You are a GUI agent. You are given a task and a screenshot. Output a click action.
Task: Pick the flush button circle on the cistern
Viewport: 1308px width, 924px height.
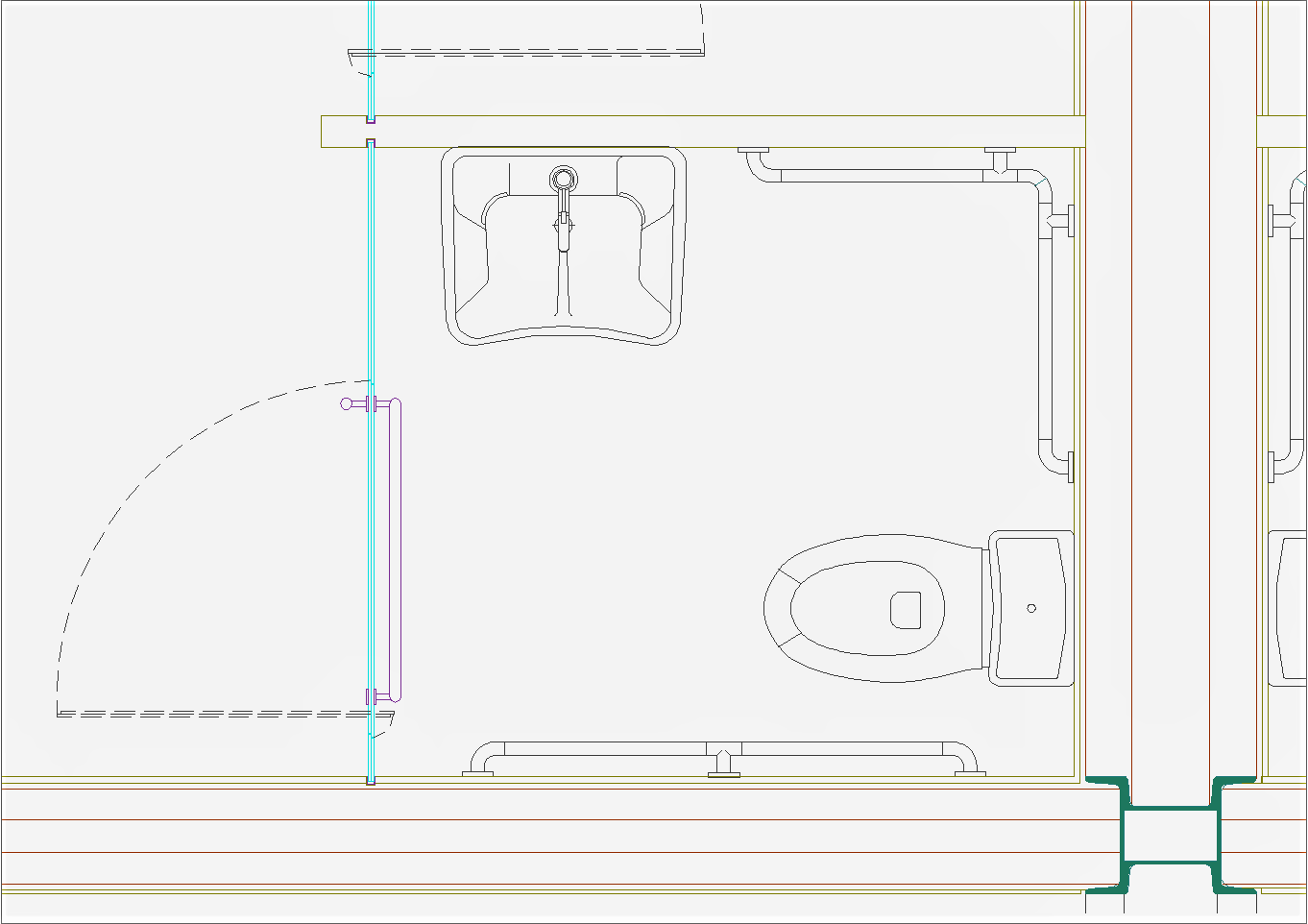[1031, 608]
